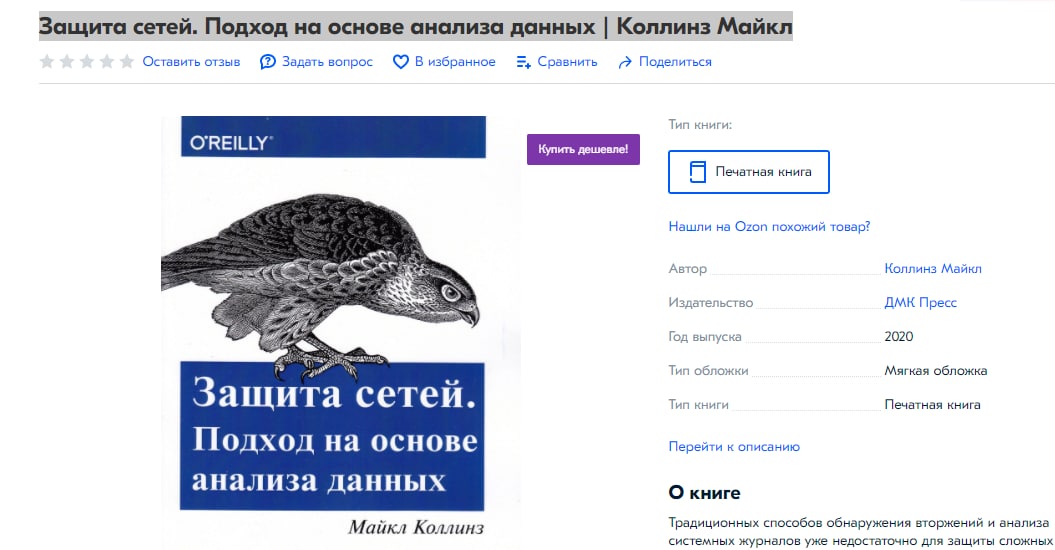The width and height of the screenshot is (1055, 550).
Task: Click the third rating star
Action: 87,62
